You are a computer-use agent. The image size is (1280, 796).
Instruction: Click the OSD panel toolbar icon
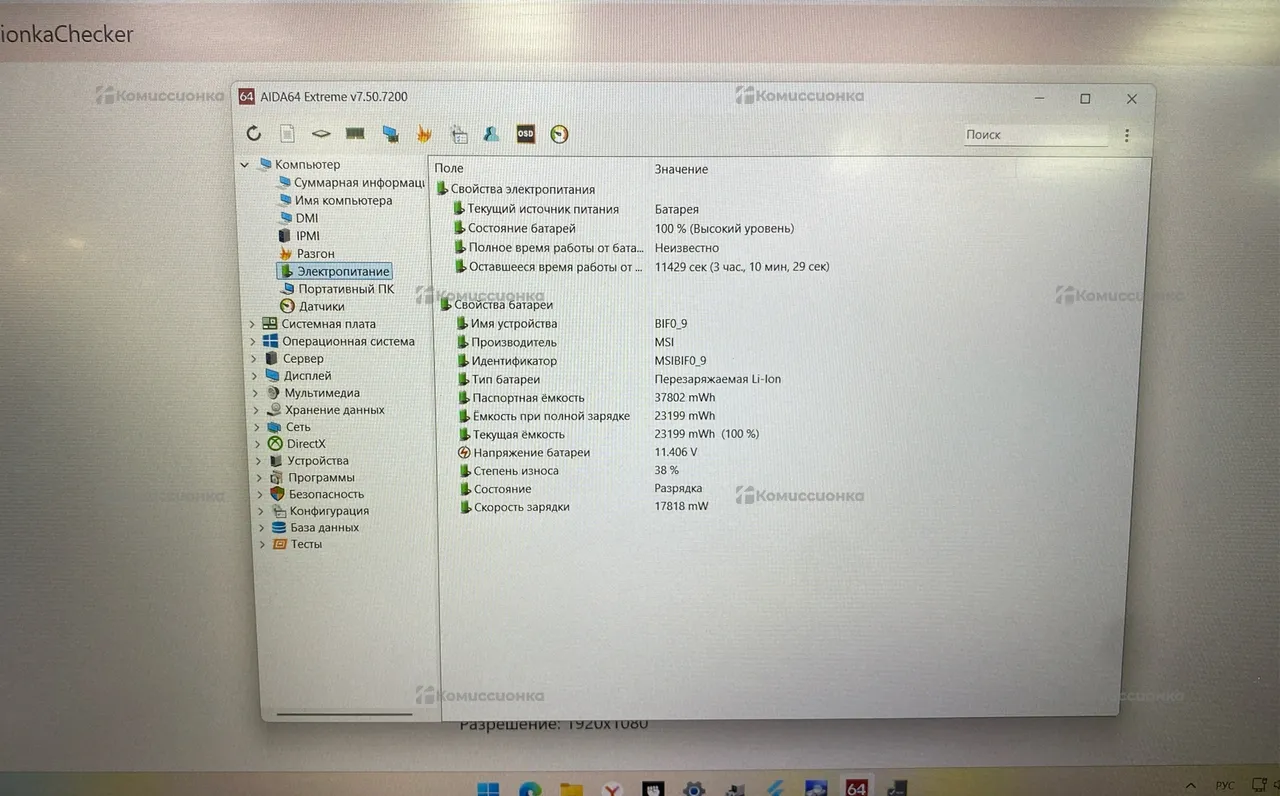click(x=525, y=134)
